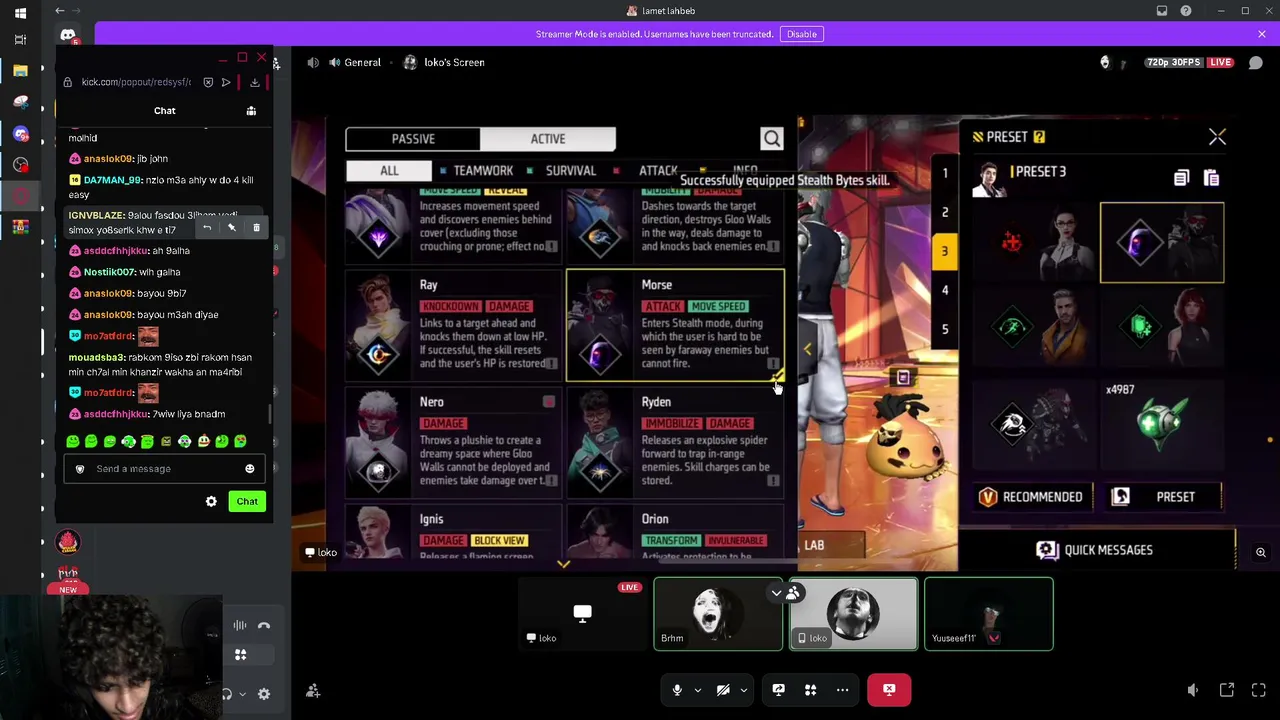Focus on Brhm's video tile
The height and width of the screenshot is (720, 1280).
(x=718, y=614)
